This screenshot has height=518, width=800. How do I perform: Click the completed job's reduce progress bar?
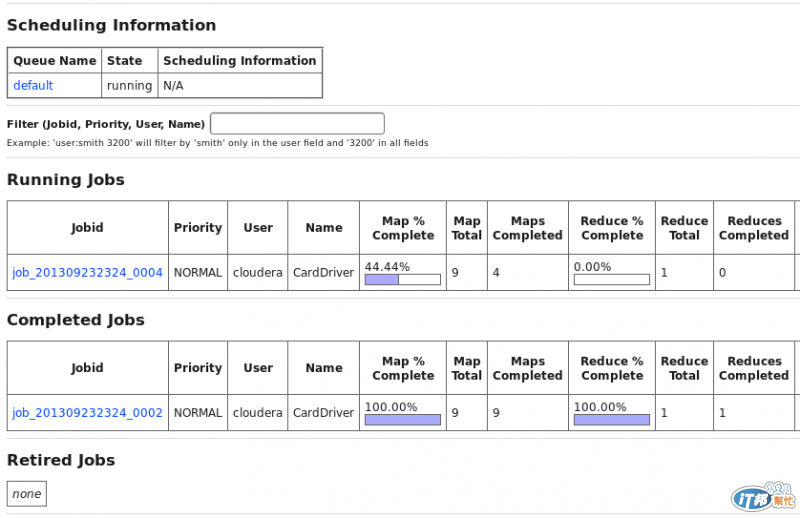point(611,419)
